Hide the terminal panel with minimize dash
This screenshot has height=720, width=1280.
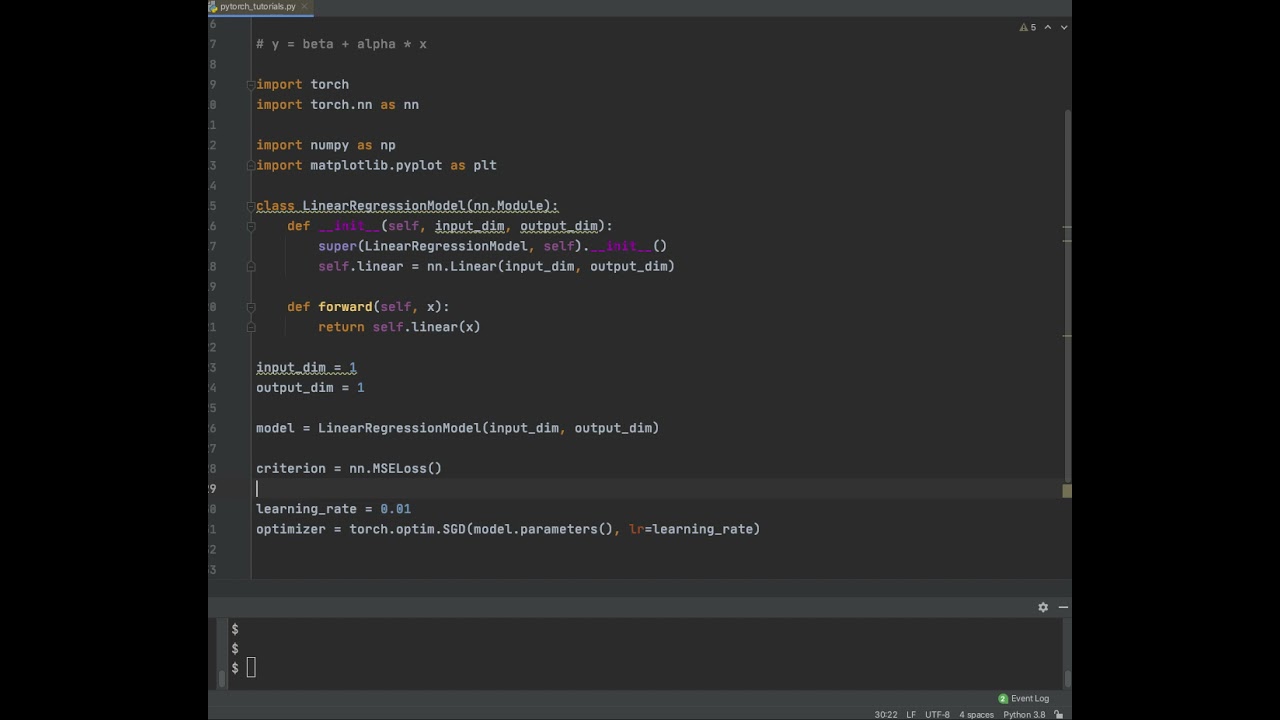pyautogui.click(x=1063, y=607)
